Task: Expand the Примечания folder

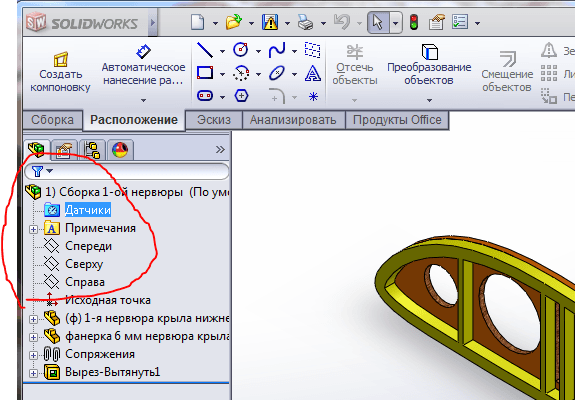Action: pyautogui.click(x=33, y=230)
